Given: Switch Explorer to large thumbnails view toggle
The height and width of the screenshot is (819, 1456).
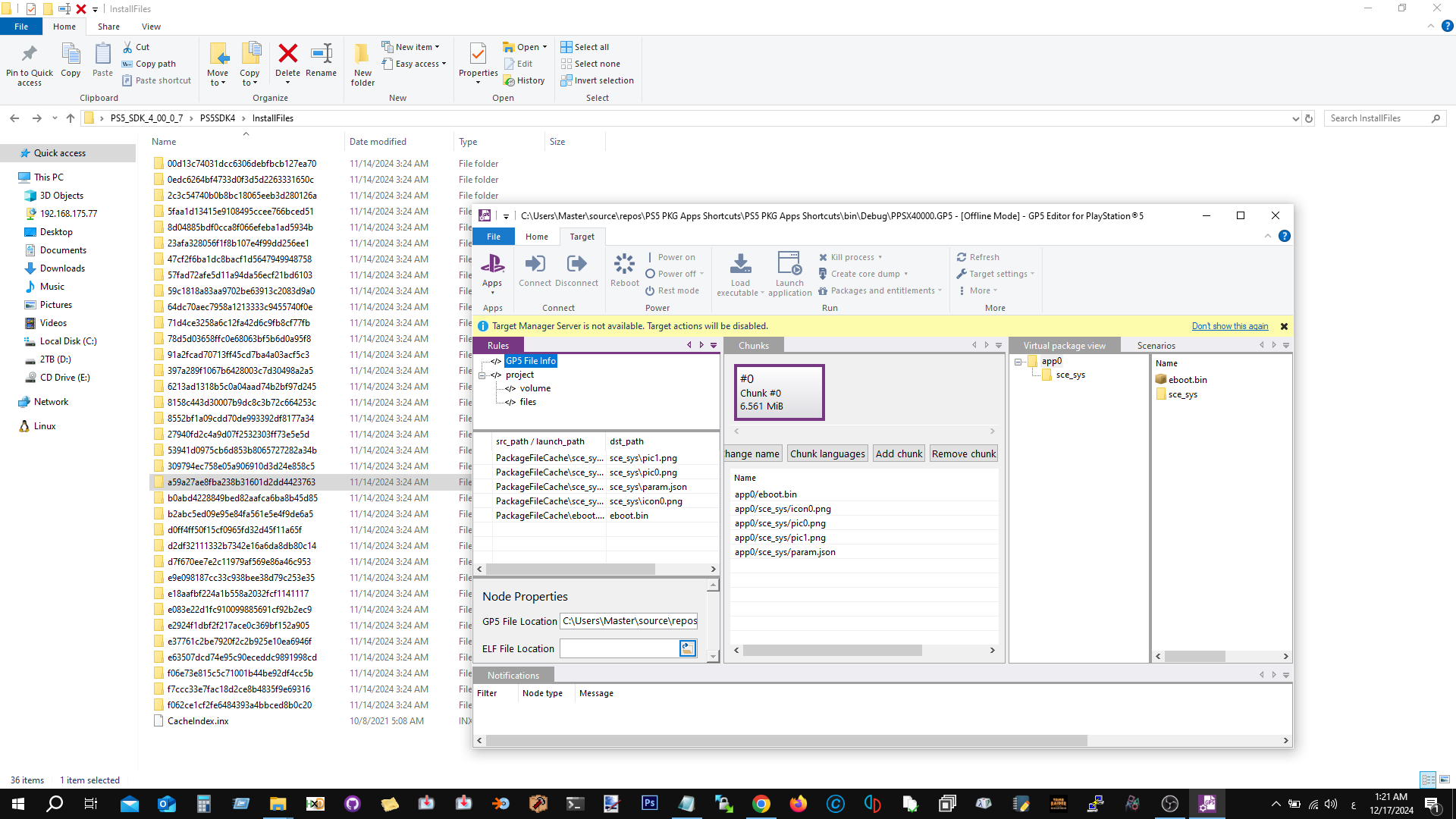Looking at the screenshot, I should coord(1445,779).
